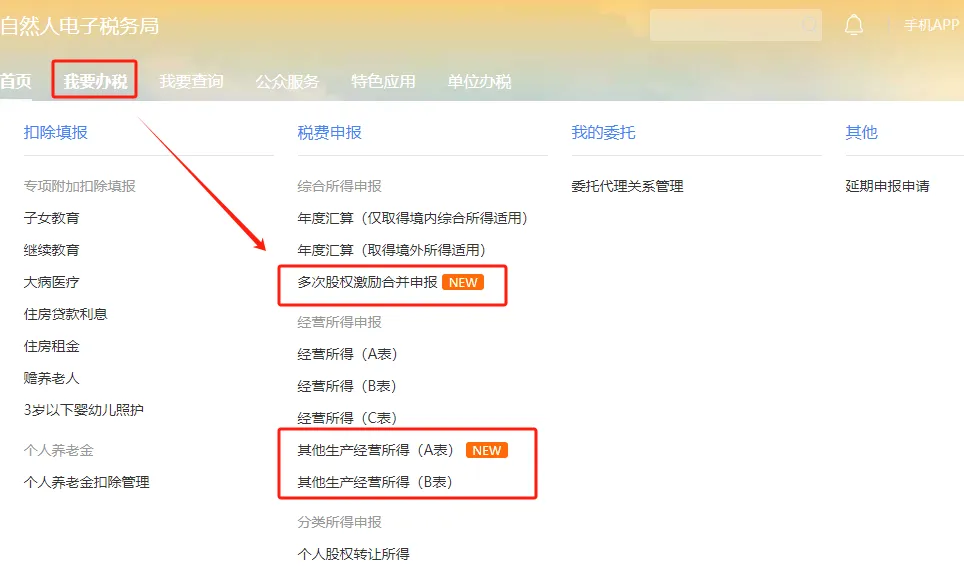The width and height of the screenshot is (964, 573).
Task: Choose 多次股权激励合并申报 entry
Action: [367, 282]
